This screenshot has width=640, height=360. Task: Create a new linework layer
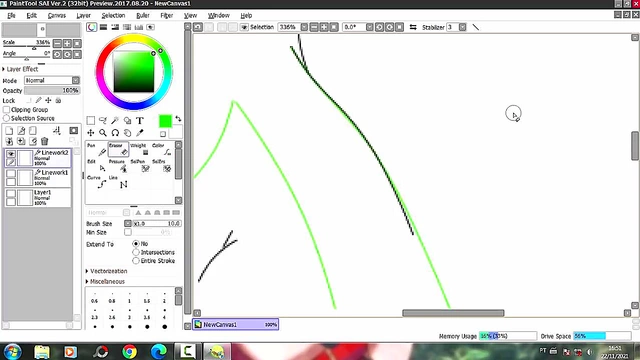(21, 131)
